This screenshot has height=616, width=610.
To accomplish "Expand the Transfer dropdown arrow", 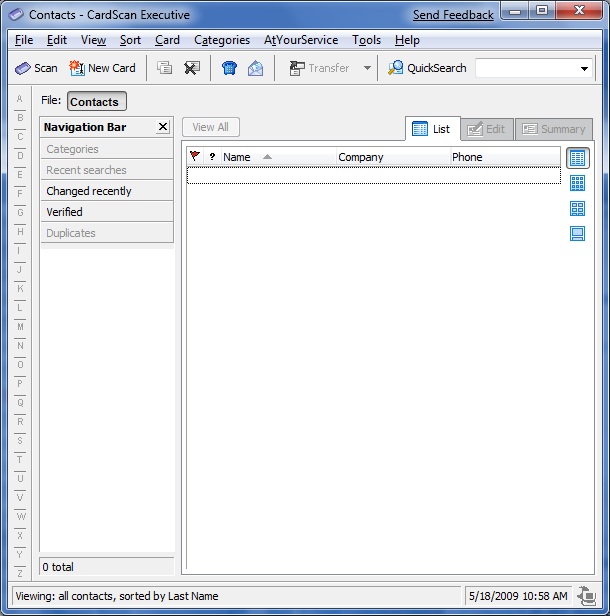I will coord(367,68).
